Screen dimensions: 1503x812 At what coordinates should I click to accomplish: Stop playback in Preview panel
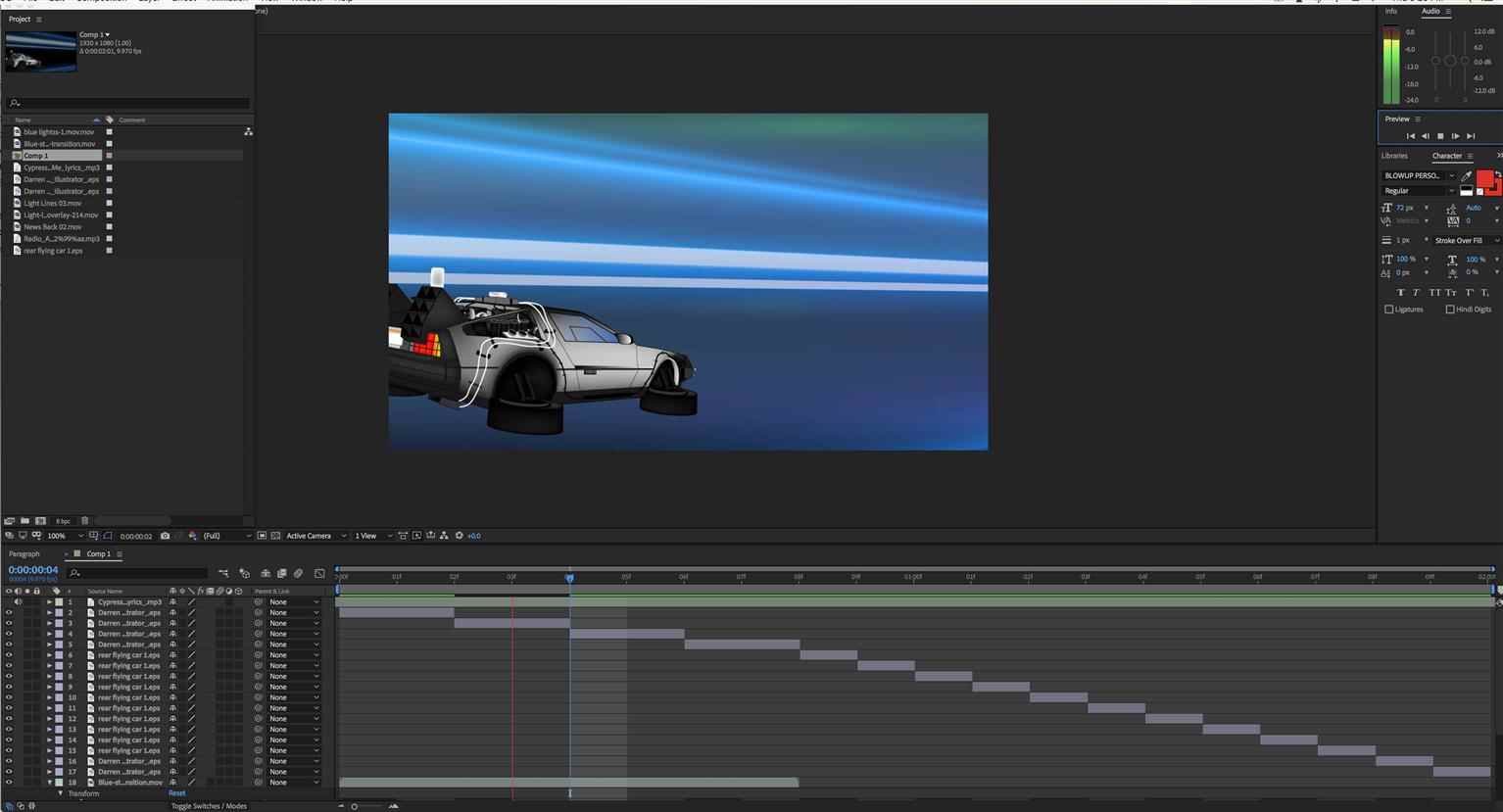pos(1440,136)
